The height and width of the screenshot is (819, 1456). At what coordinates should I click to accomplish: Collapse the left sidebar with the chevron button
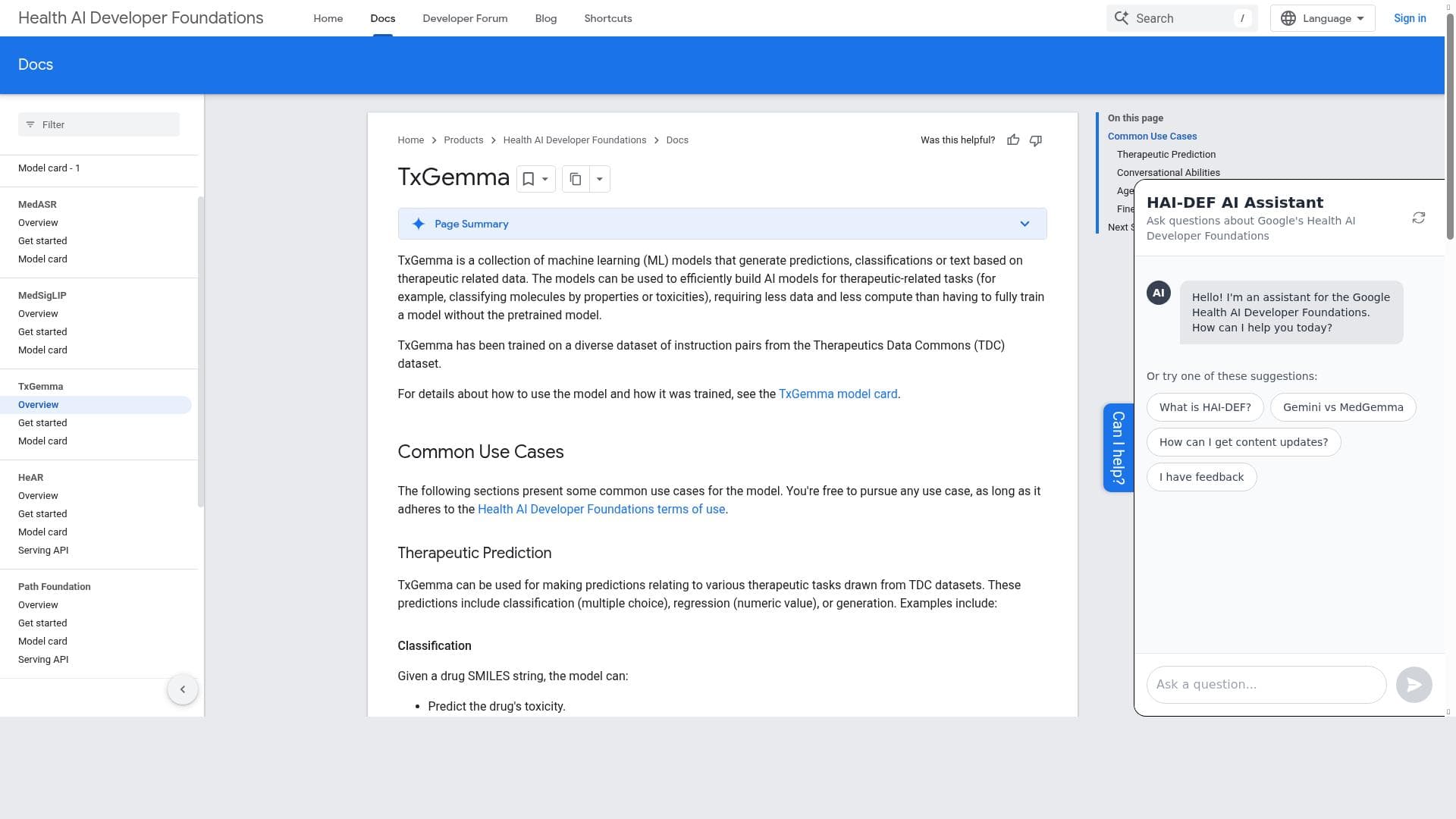pyautogui.click(x=183, y=689)
